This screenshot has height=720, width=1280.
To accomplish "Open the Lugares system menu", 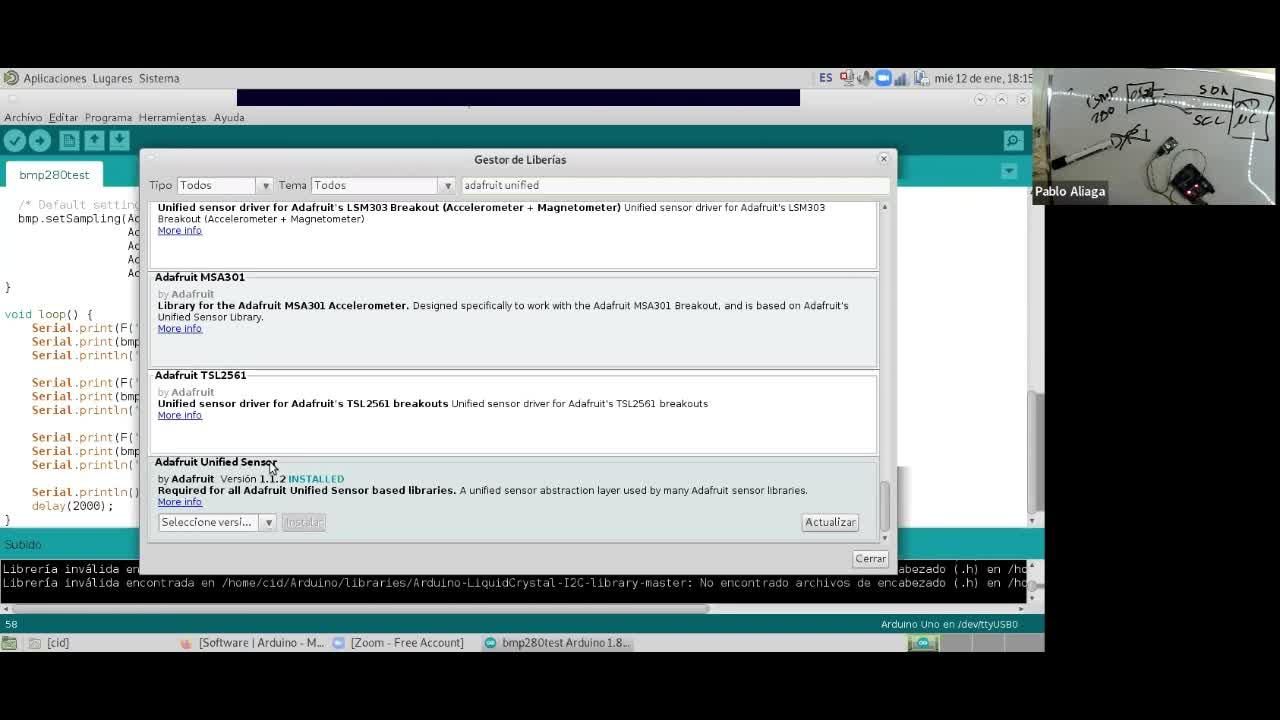I will tap(112, 78).
